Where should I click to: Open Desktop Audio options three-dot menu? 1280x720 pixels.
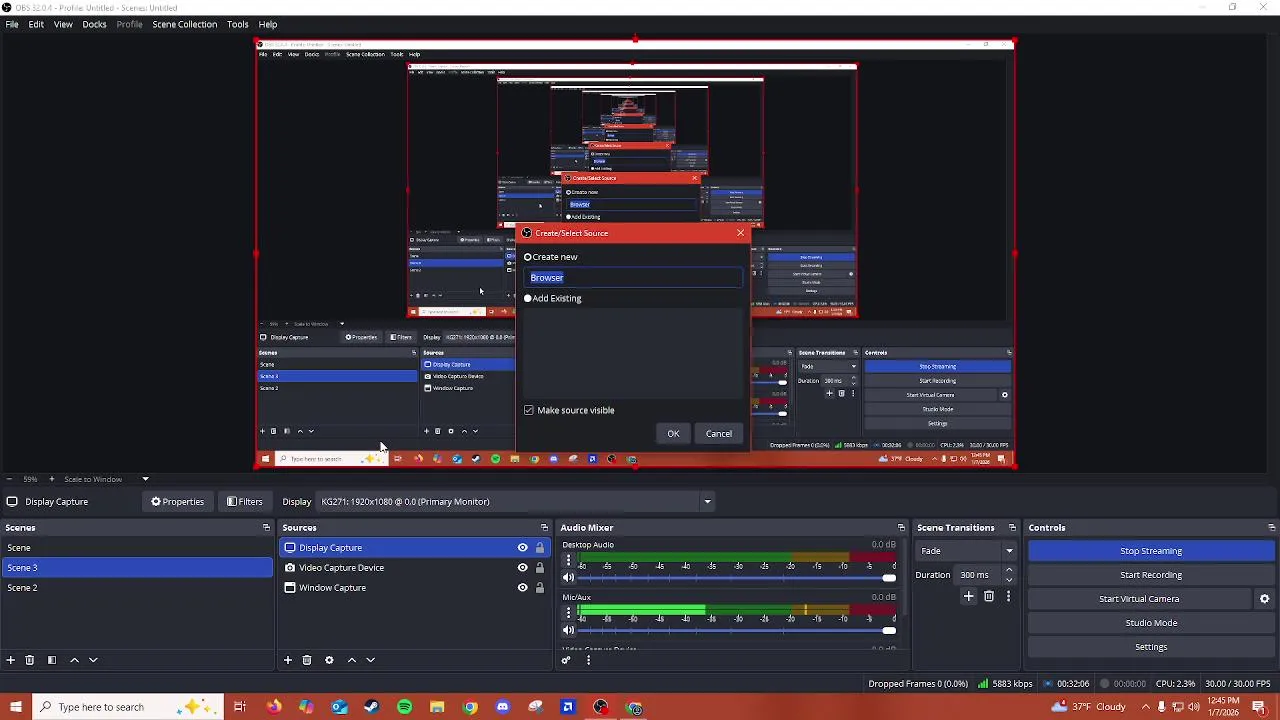click(568, 560)
